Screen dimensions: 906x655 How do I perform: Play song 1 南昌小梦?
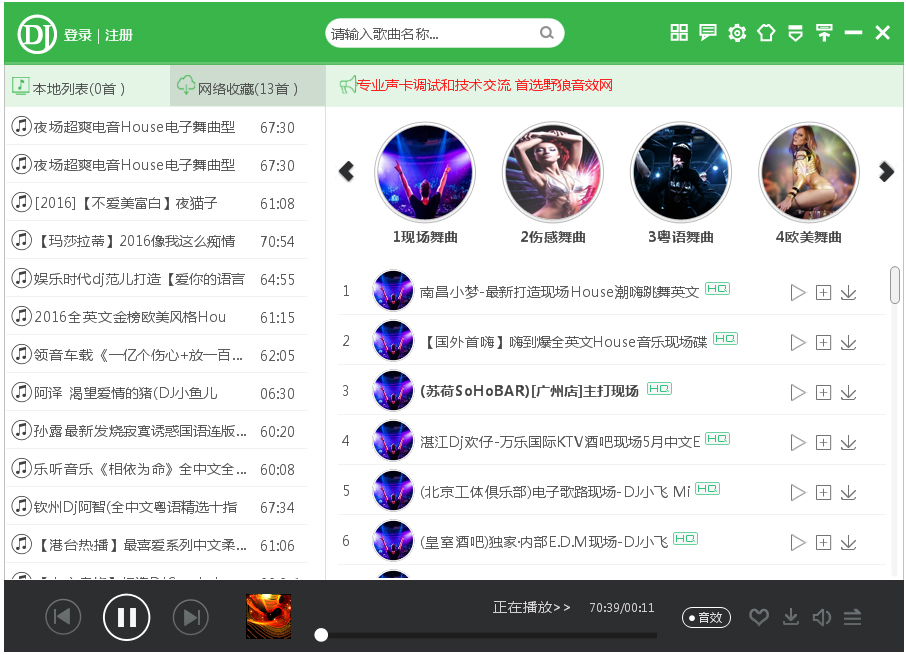point(797,293)
